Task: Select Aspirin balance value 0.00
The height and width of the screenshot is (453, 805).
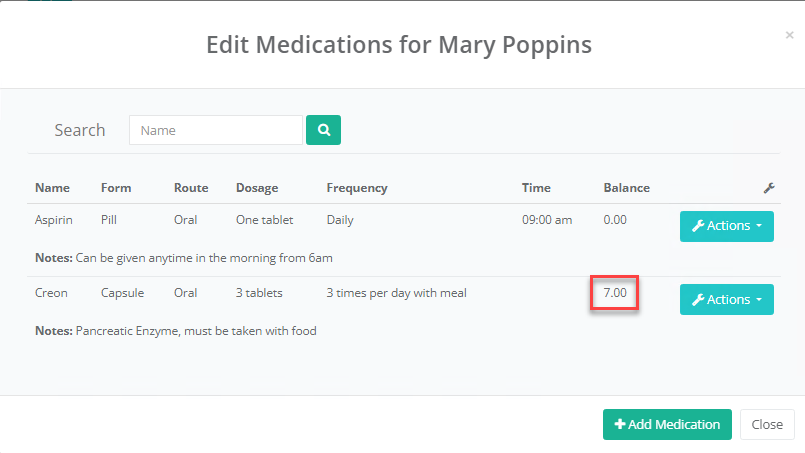Action: point(615,220)
